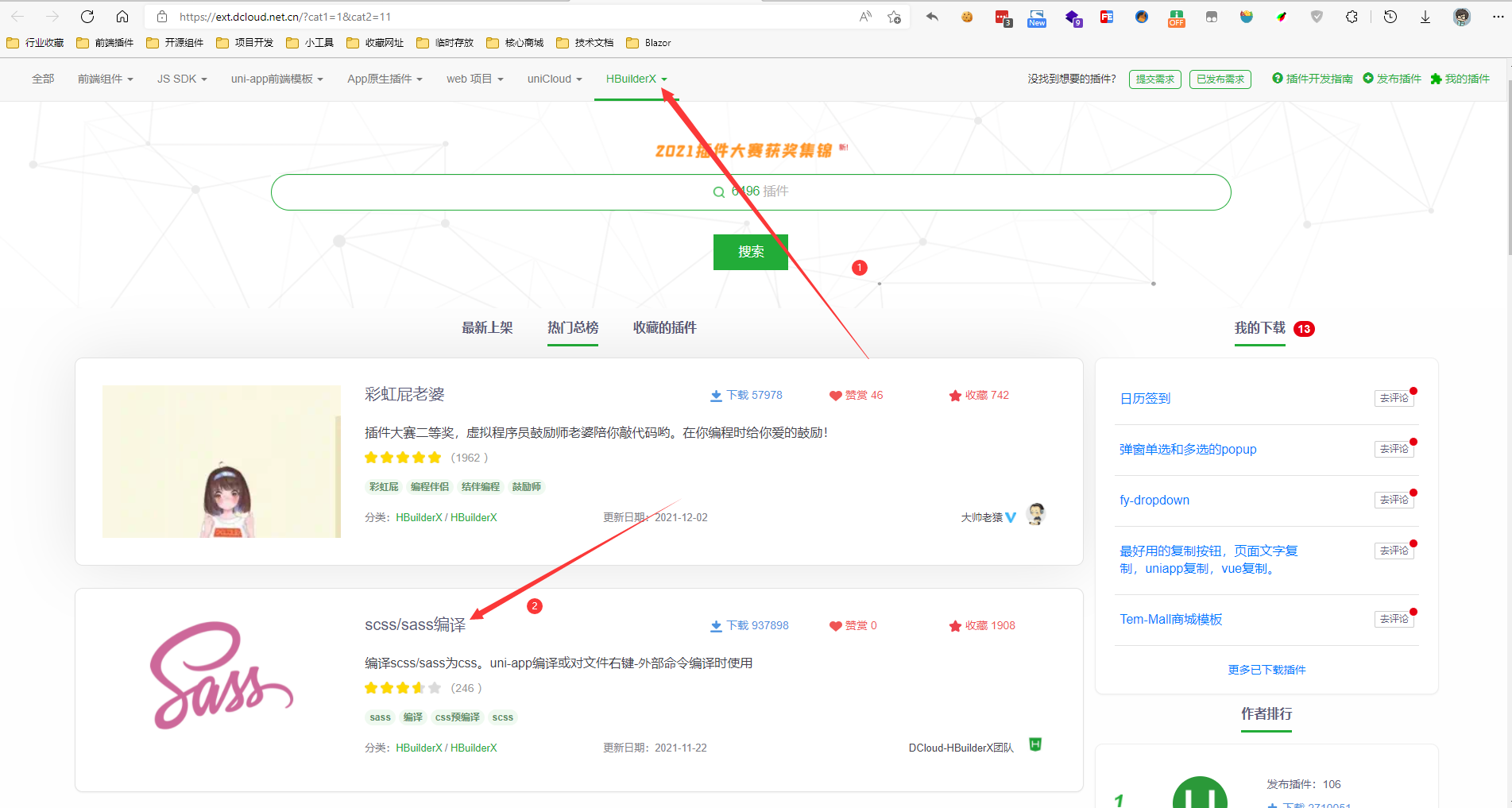Click the download icon for scss/sass编译
This screenshot has height=808, width=1512.
[x=716, y=626]
